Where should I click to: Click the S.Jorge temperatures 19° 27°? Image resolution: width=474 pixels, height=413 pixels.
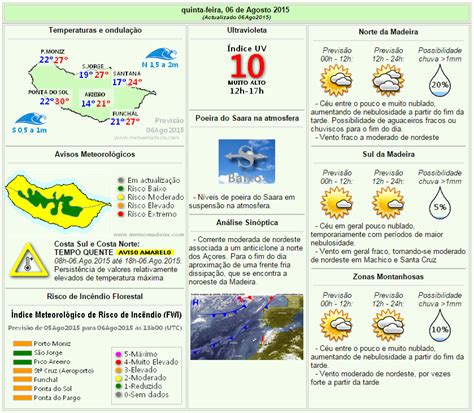tap(94, 75)
